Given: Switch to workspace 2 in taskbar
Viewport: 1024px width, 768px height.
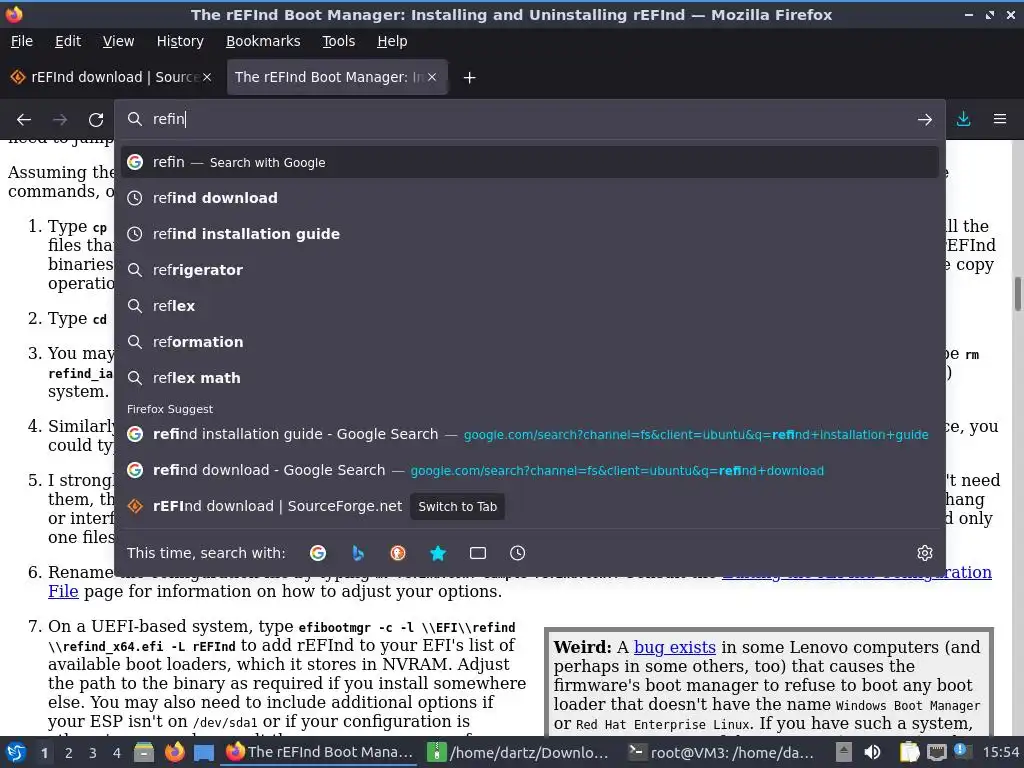Looking at the screenshot, I should click(x=69, y=753).
